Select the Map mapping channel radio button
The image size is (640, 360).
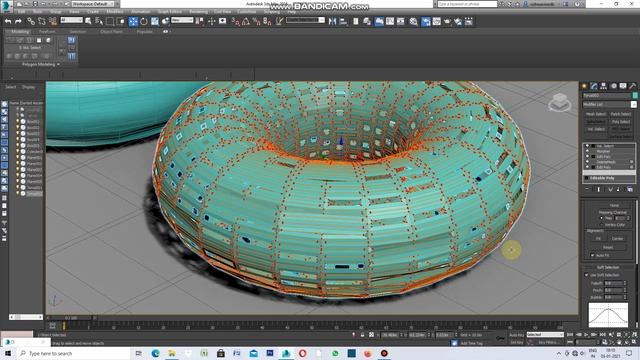point(602,218)
